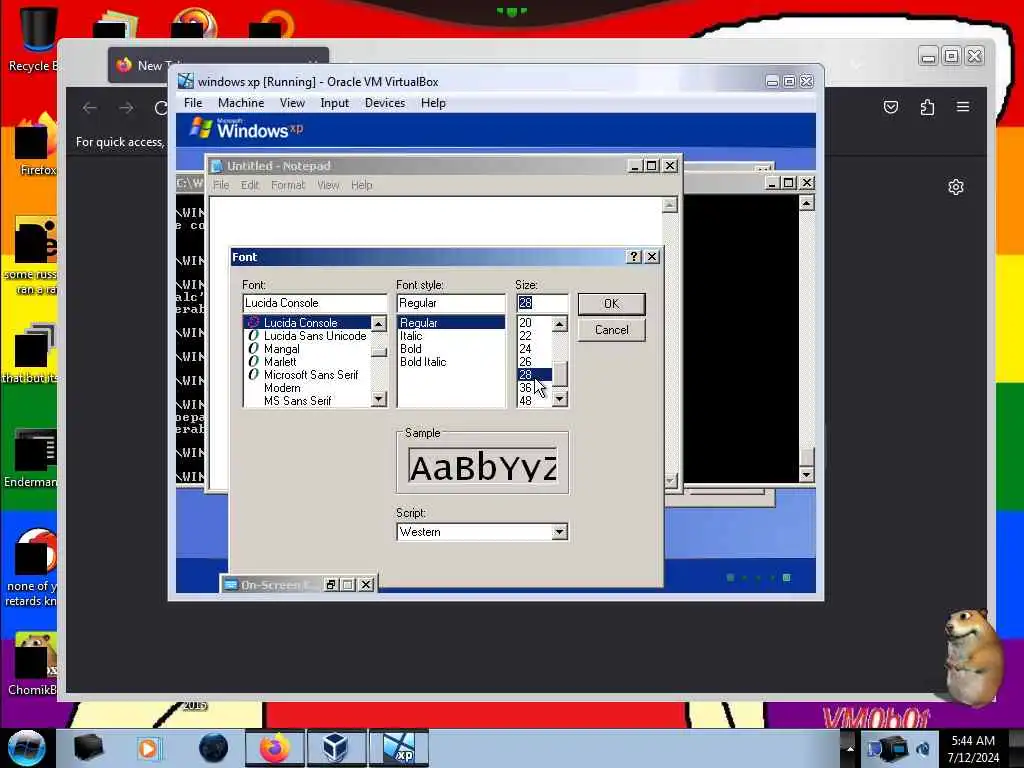
Task: Open Notepad Help menu
Action: (362, 185)
